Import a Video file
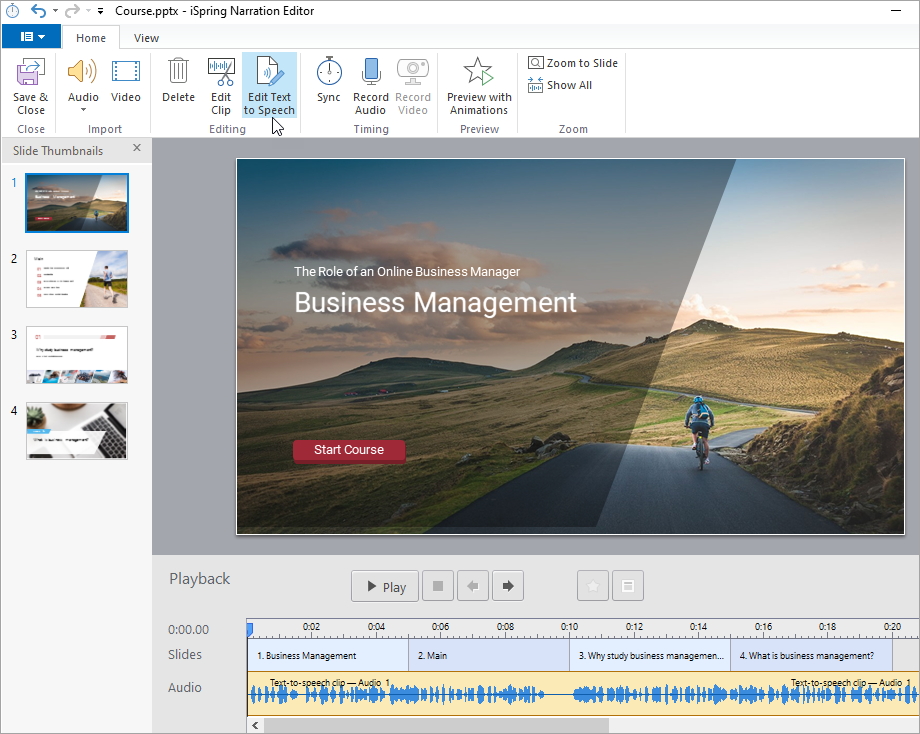 [x=126, y=82]
